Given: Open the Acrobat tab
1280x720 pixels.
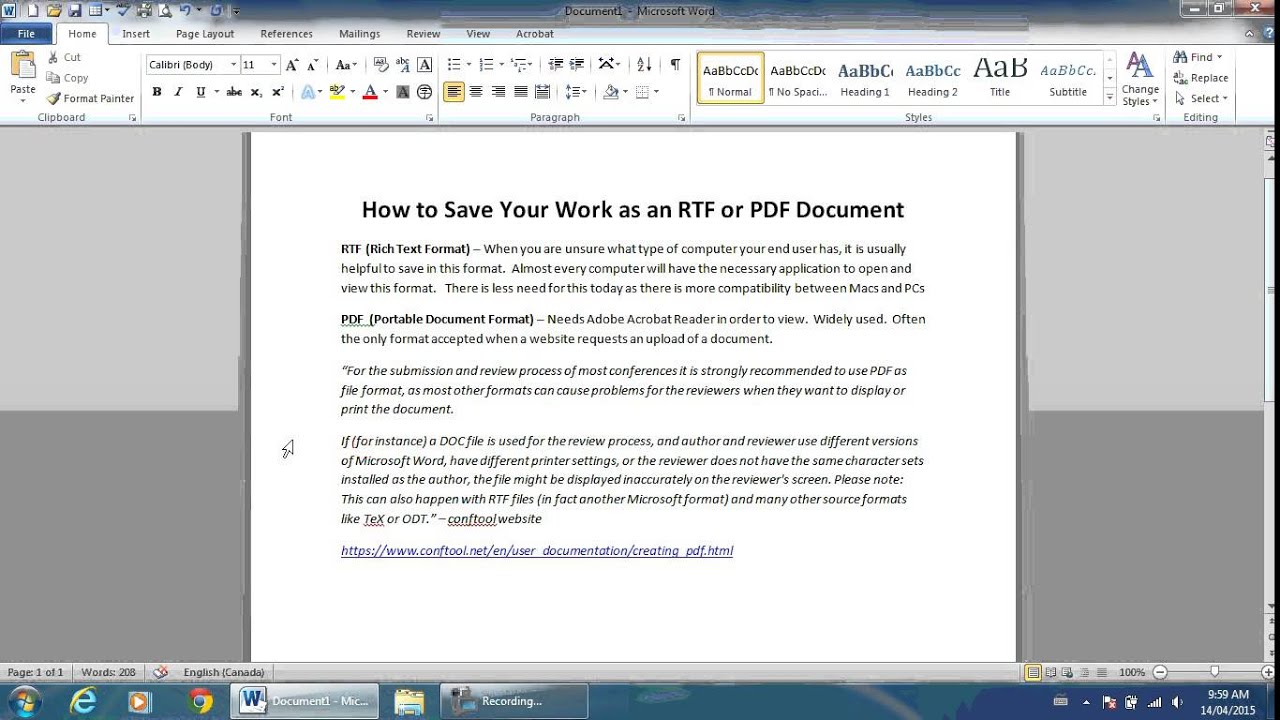Looking at the screenshot, I should click(x=535, y=33).
